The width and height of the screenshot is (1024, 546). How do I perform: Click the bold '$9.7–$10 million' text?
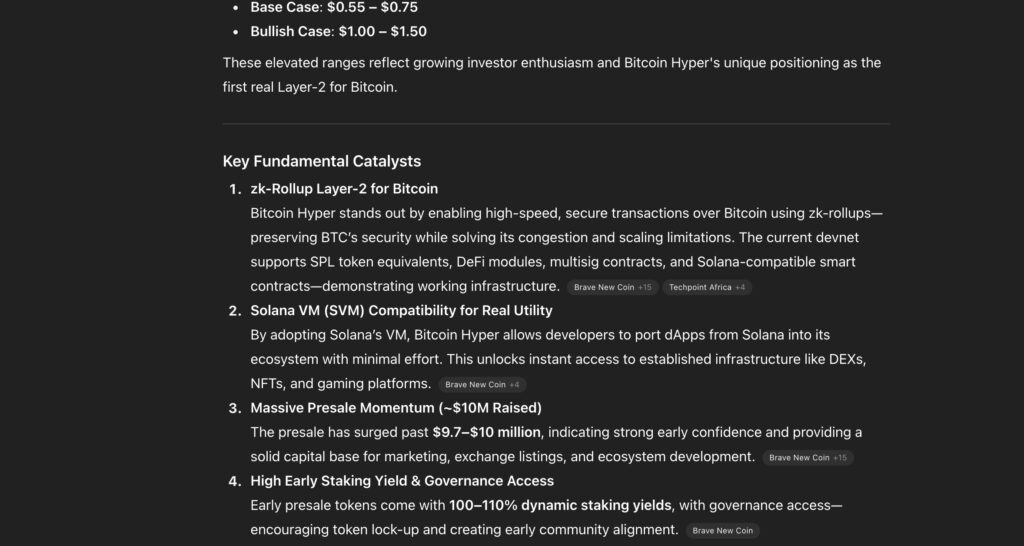[x=487, y=432]
